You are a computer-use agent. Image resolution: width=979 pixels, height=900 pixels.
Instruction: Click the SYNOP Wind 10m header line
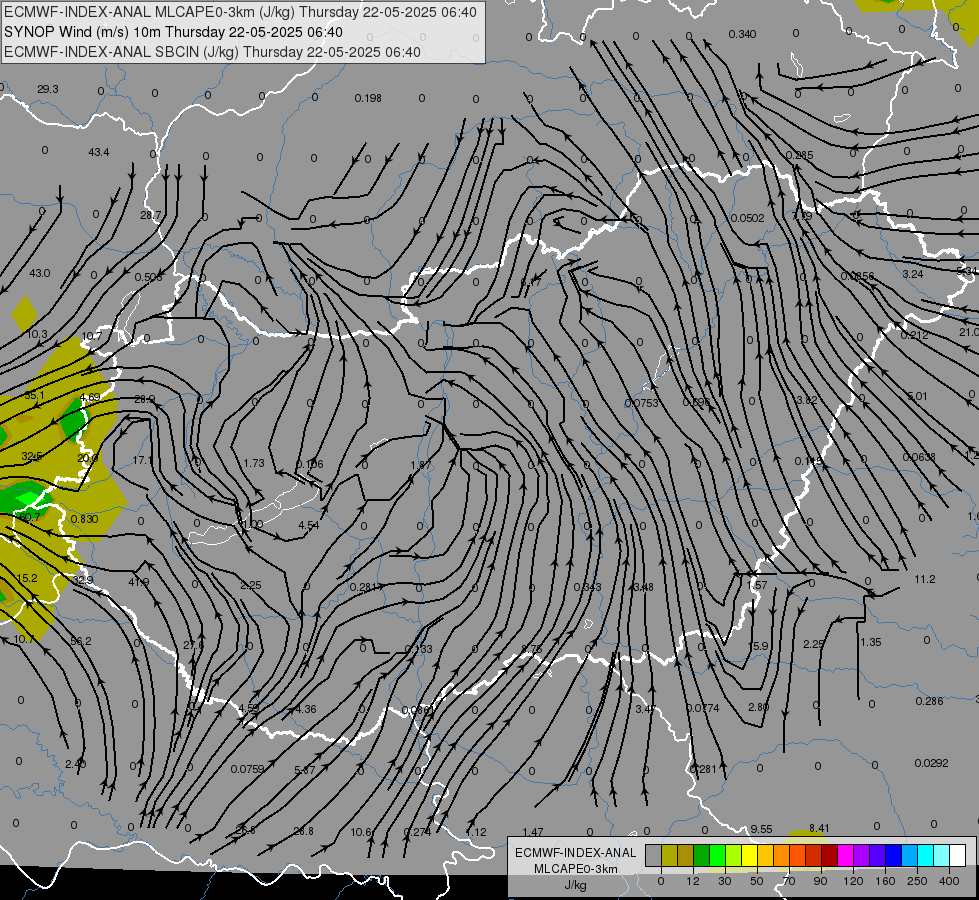coord(173,32)
